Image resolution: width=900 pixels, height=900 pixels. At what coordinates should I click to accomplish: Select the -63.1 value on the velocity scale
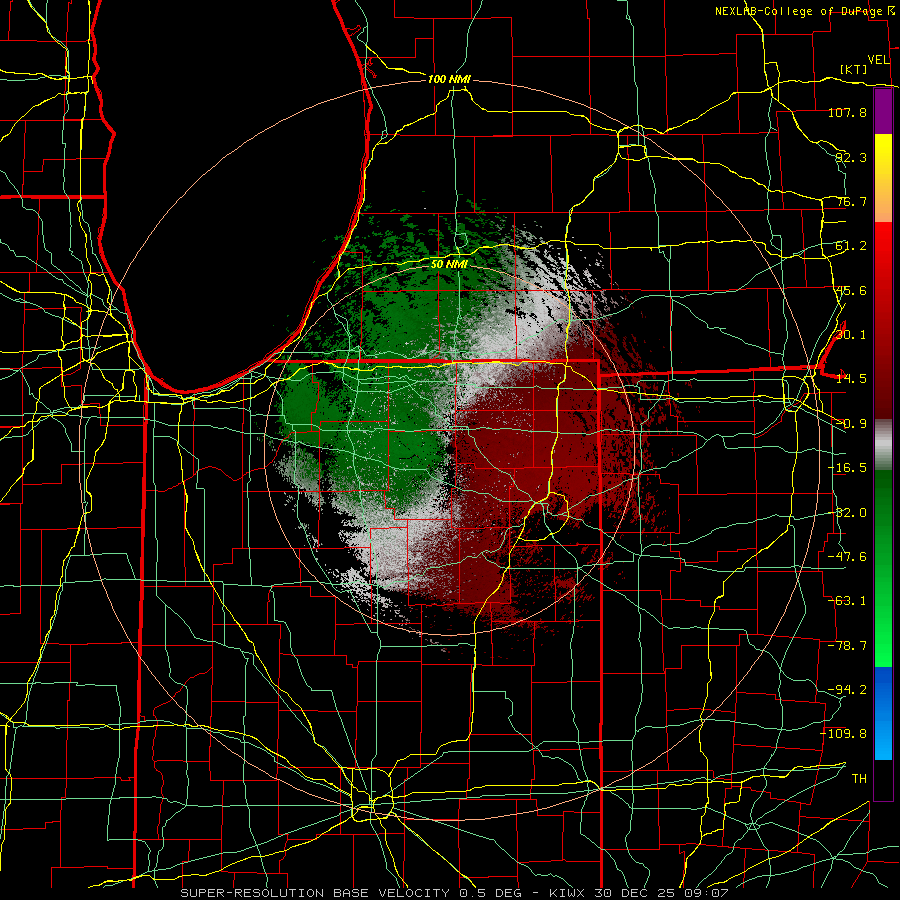[x=847, y=601]
